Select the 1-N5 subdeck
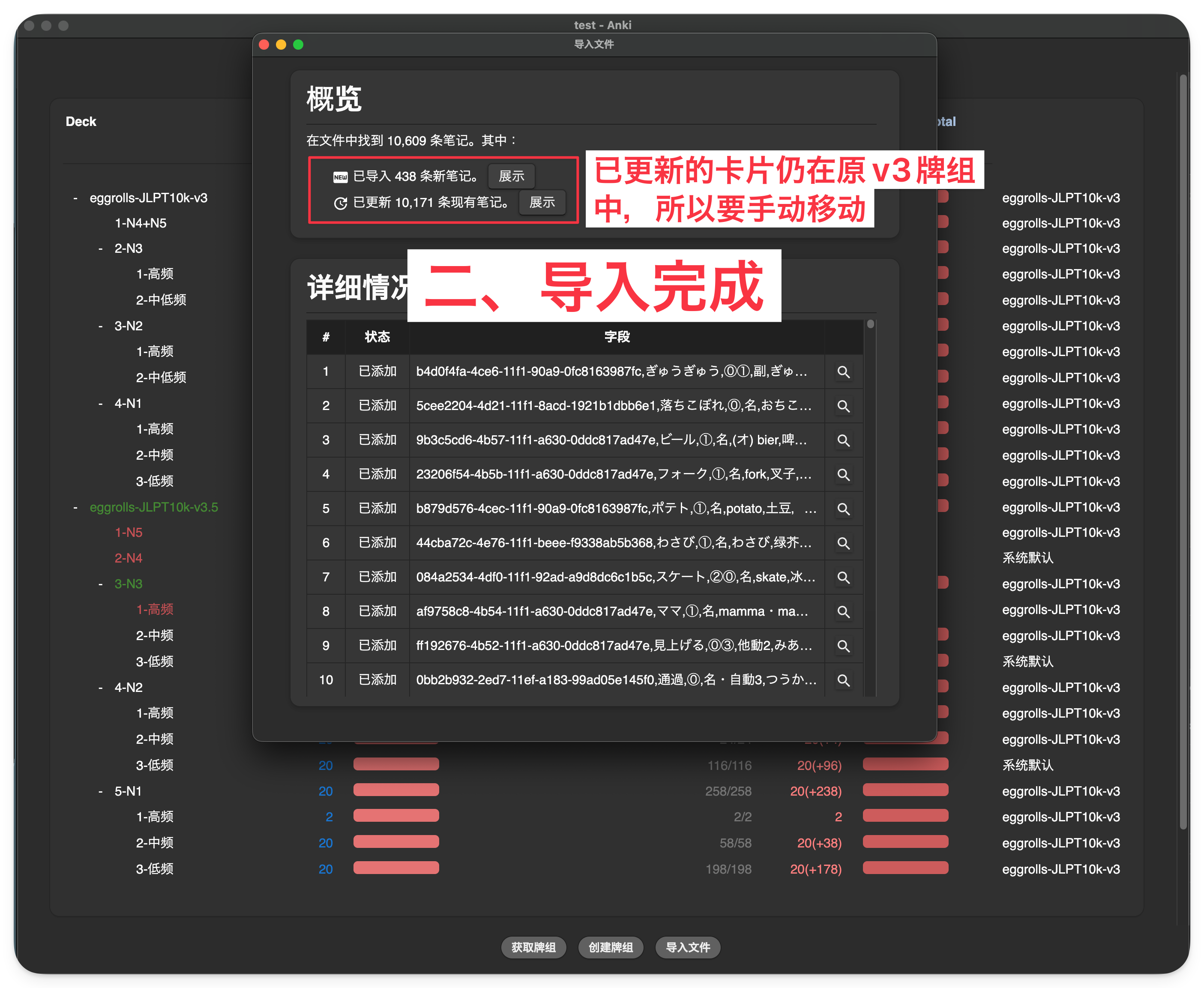 (129, 533)
